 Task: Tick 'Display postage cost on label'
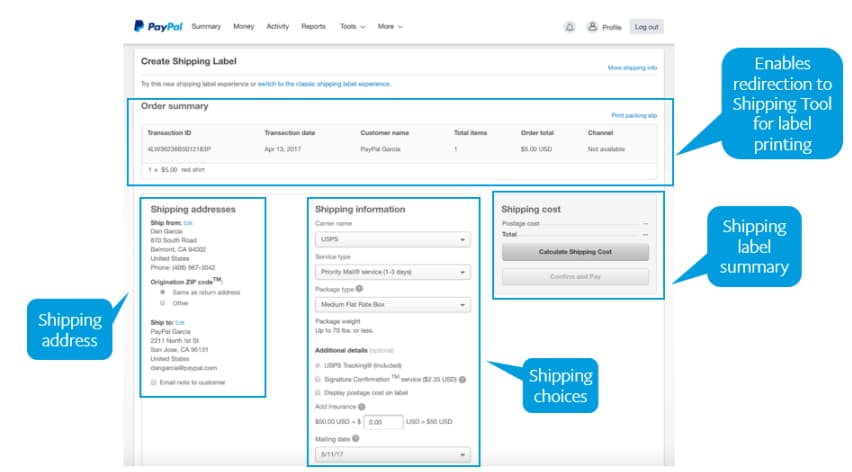tap(318, 392)
